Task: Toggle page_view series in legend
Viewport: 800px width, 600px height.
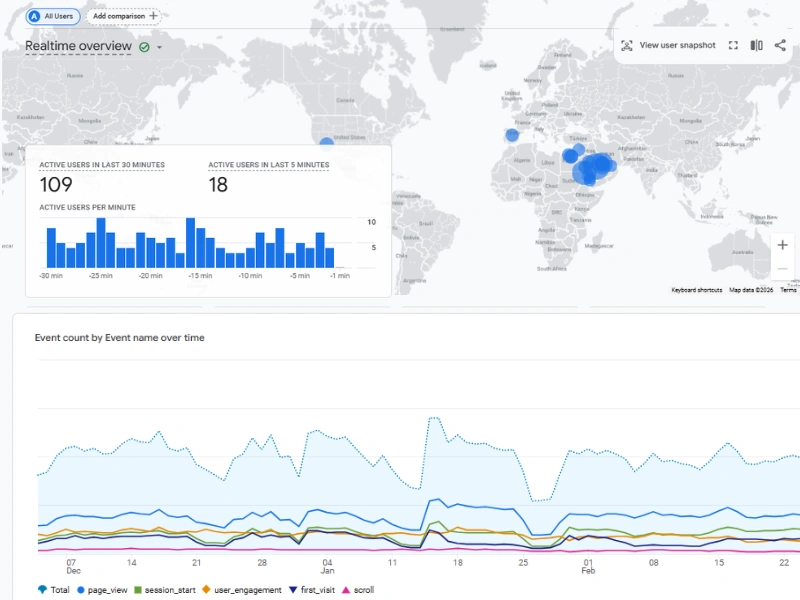Action: (108, 590)
